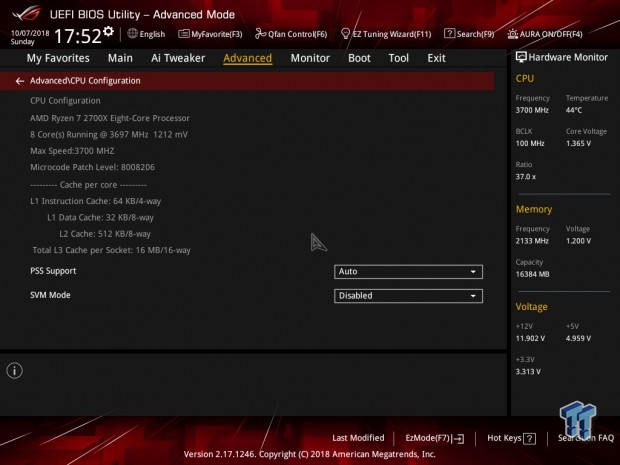Open the Monitor tab
The height and width of the screenshot is (465, 620).
tap(310, 58)
